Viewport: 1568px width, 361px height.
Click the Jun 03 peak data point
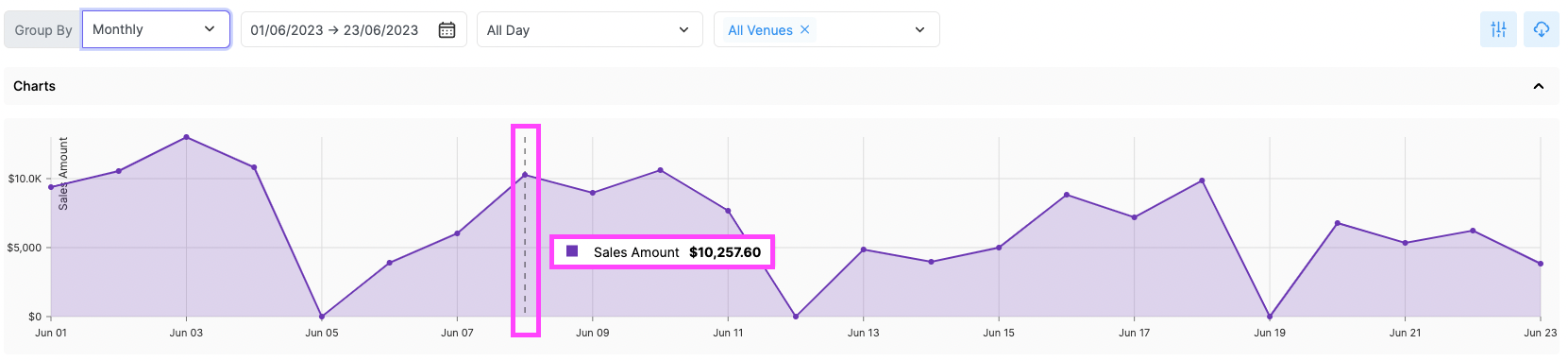tap(186, 137)
